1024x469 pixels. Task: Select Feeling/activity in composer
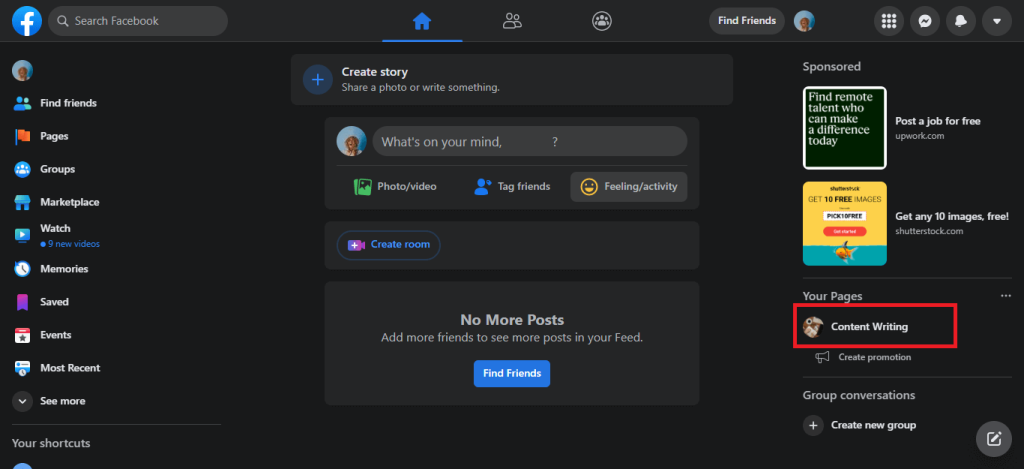tap(629, 187)
